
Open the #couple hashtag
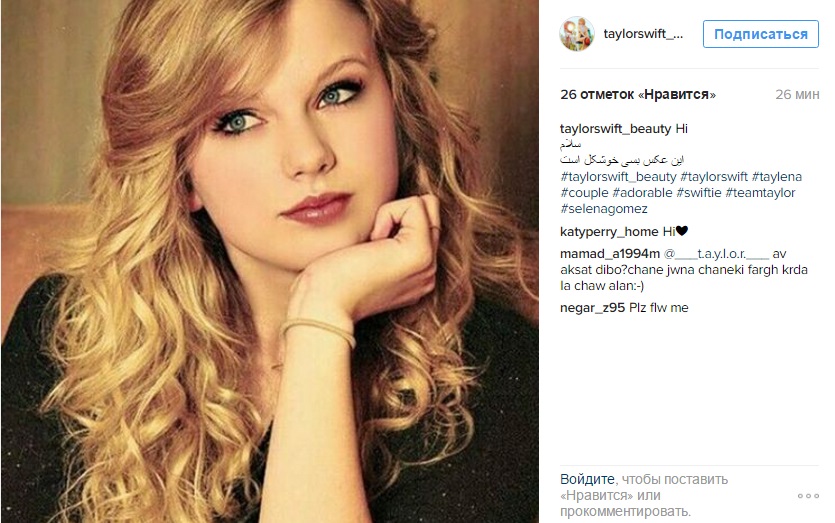click(x=584, y=193)
